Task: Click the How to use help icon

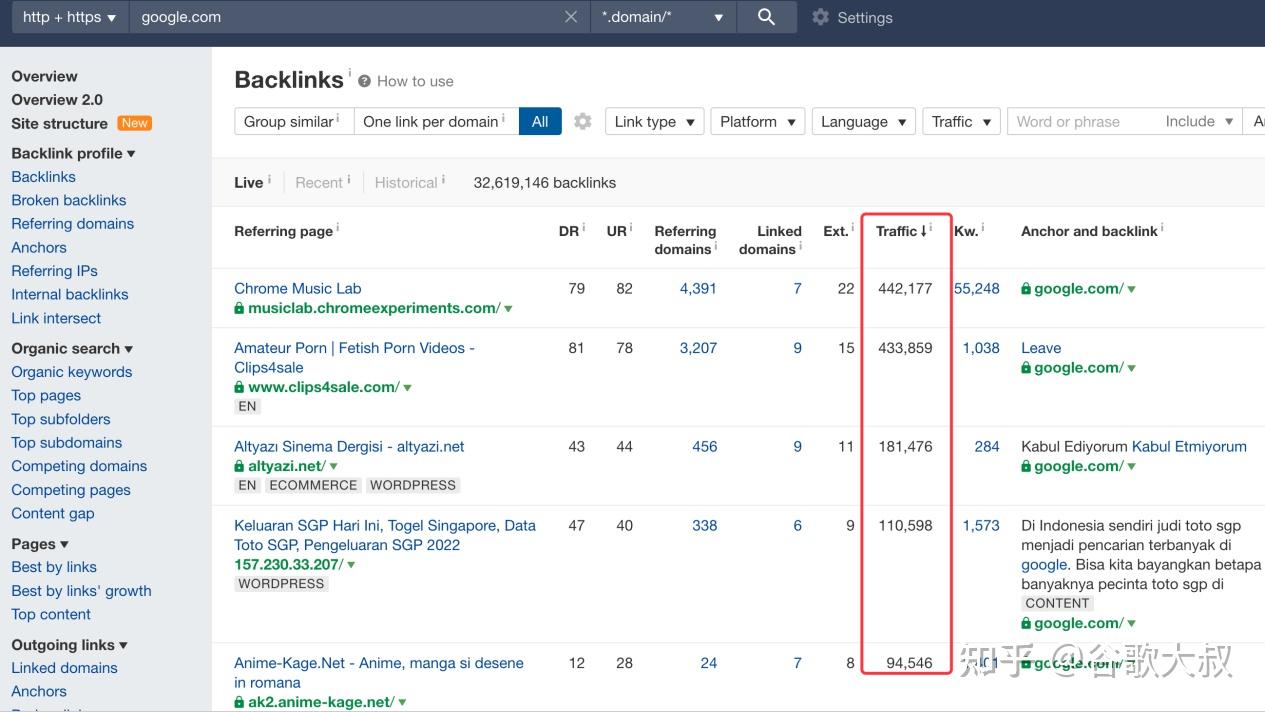Action: coord(365,81)
